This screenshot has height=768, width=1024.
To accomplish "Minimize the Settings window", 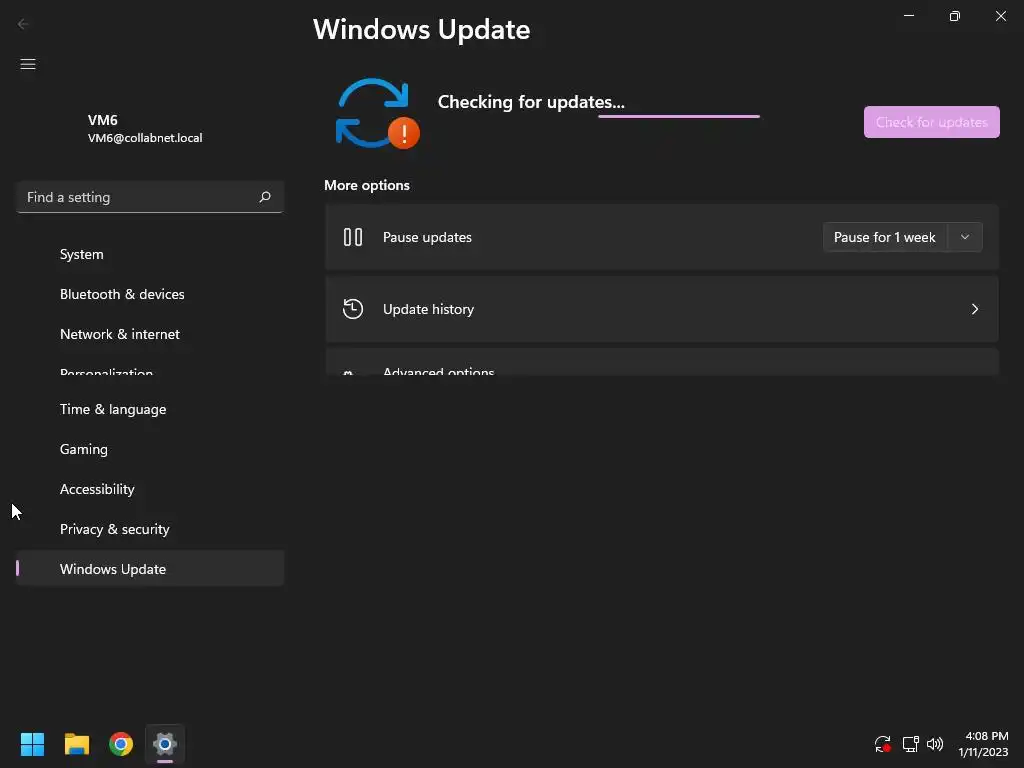I will (908, 16).
